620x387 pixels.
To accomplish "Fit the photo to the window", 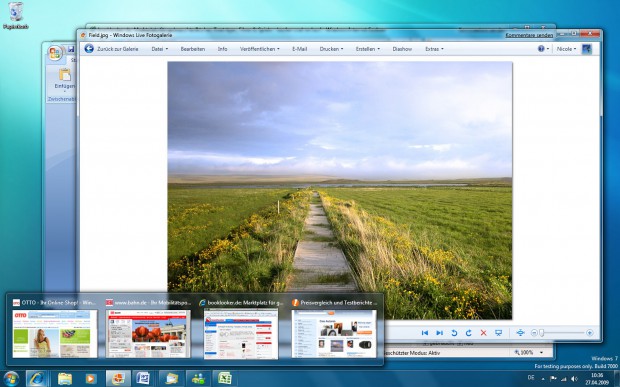I will pos(520,333).
